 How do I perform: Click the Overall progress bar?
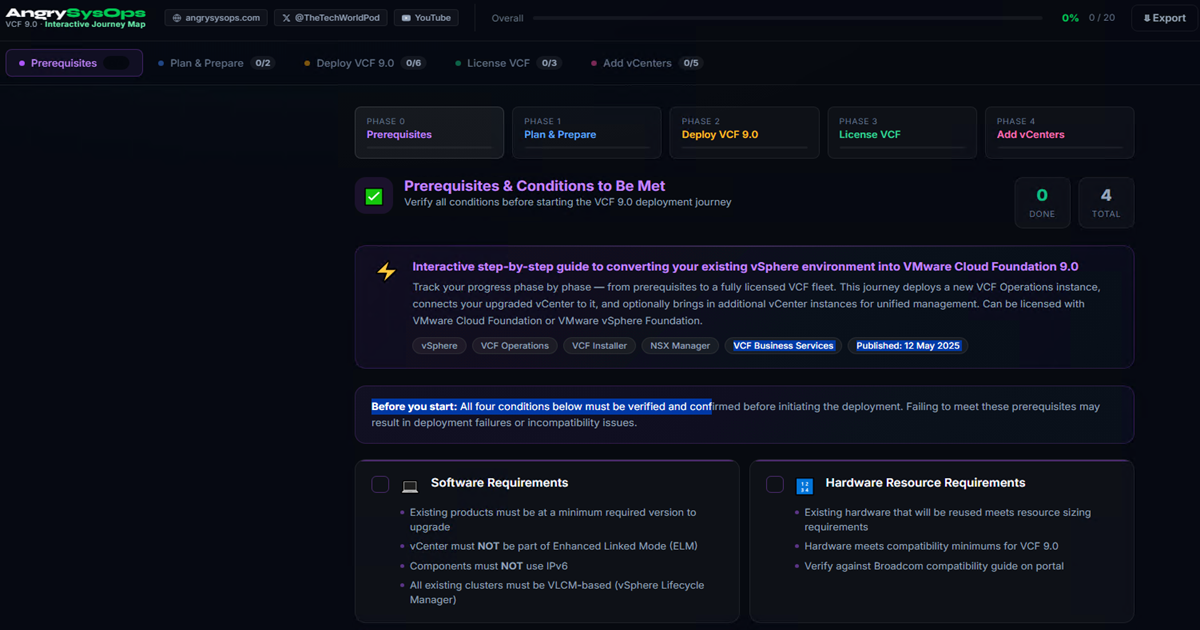790,18
